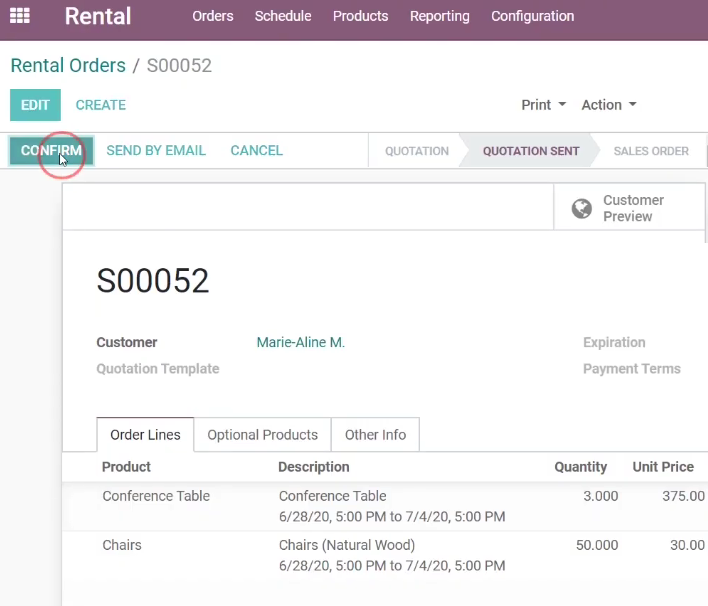Image resolution: width=708 pixels, height=606 pixels.
Task: Select the Conference Table order line
Action: (x=385, y=506)
